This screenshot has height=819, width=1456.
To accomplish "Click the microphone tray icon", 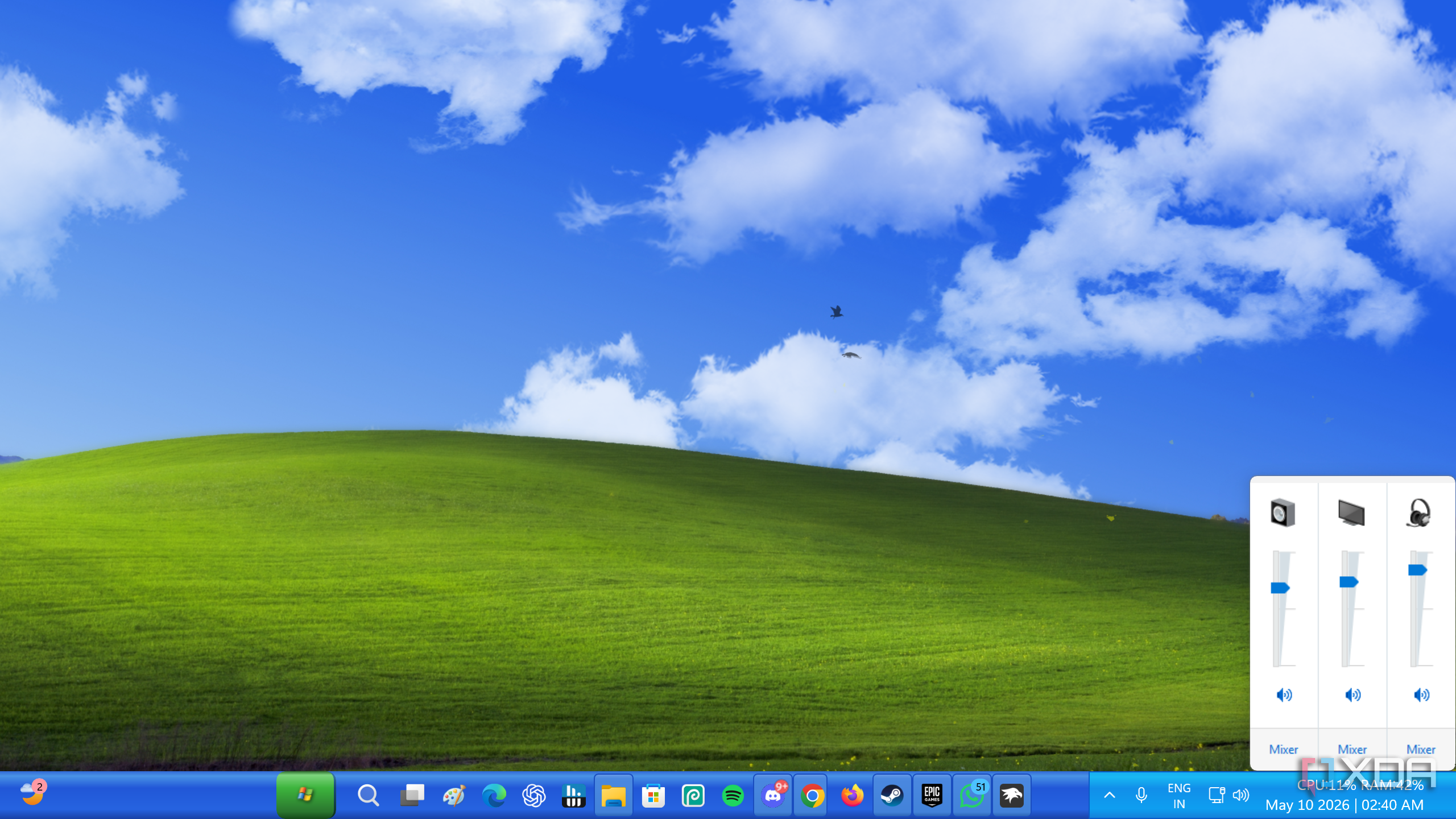I will 1141,795.
